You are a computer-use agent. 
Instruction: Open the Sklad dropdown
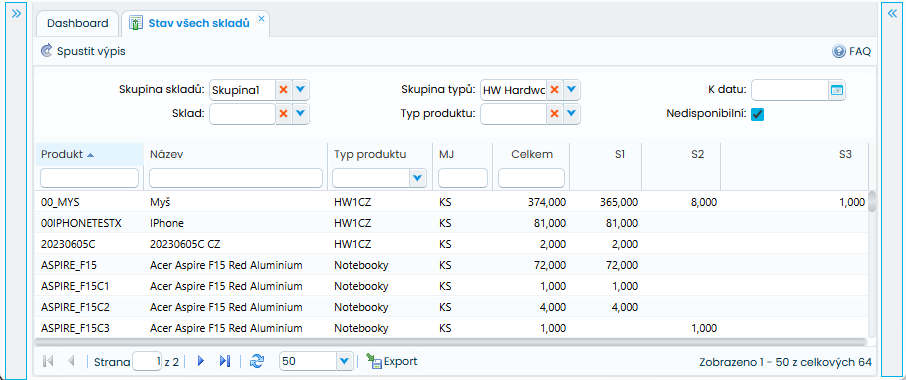300,114
